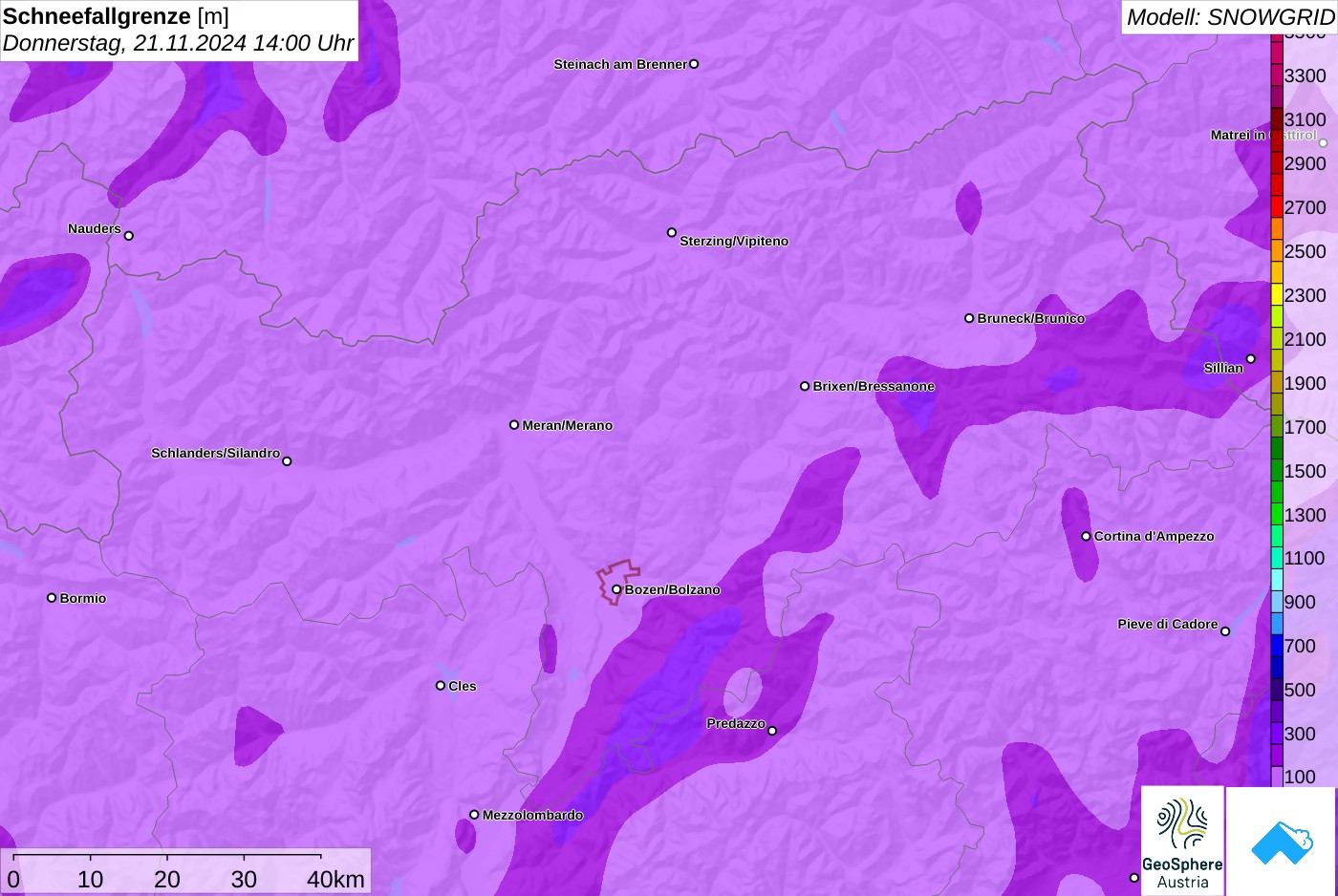
Task: Select the Brixen/Bressanone location dot
Action: (805, 386)
